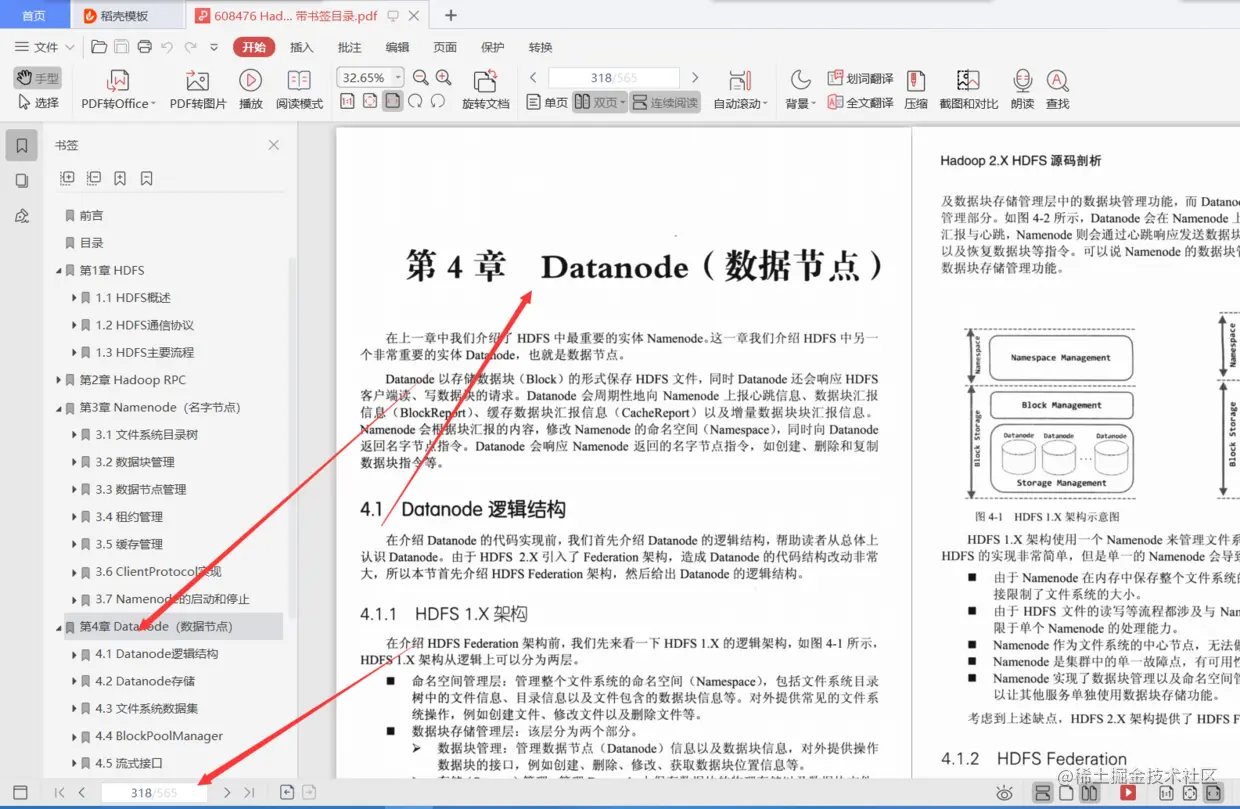
Task: Select the 选择 selection tool
Action: click(38, 102)
